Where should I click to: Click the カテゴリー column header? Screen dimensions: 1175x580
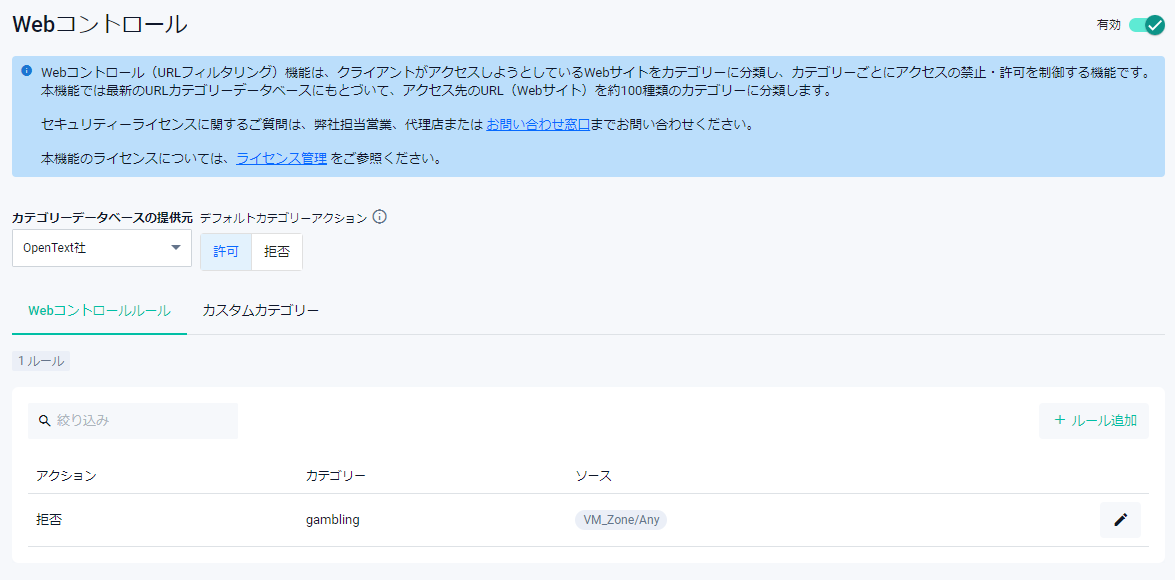coord(335,476)
